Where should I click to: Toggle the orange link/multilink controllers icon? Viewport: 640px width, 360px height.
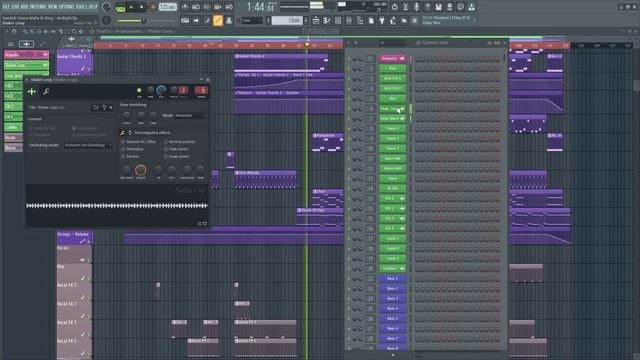218,20
